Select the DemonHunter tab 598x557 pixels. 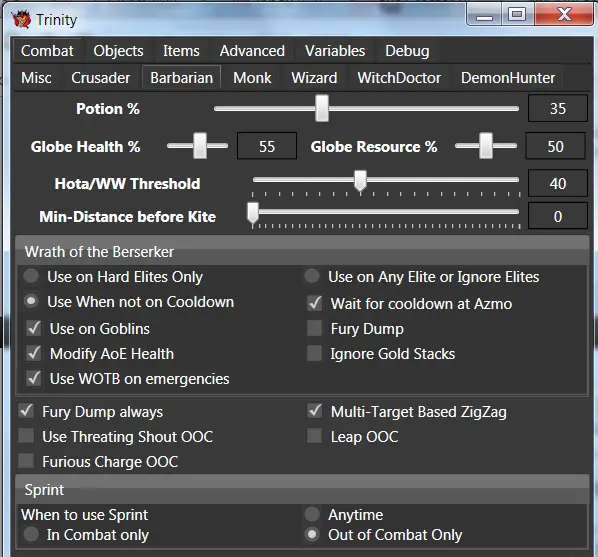click(508, 78)
